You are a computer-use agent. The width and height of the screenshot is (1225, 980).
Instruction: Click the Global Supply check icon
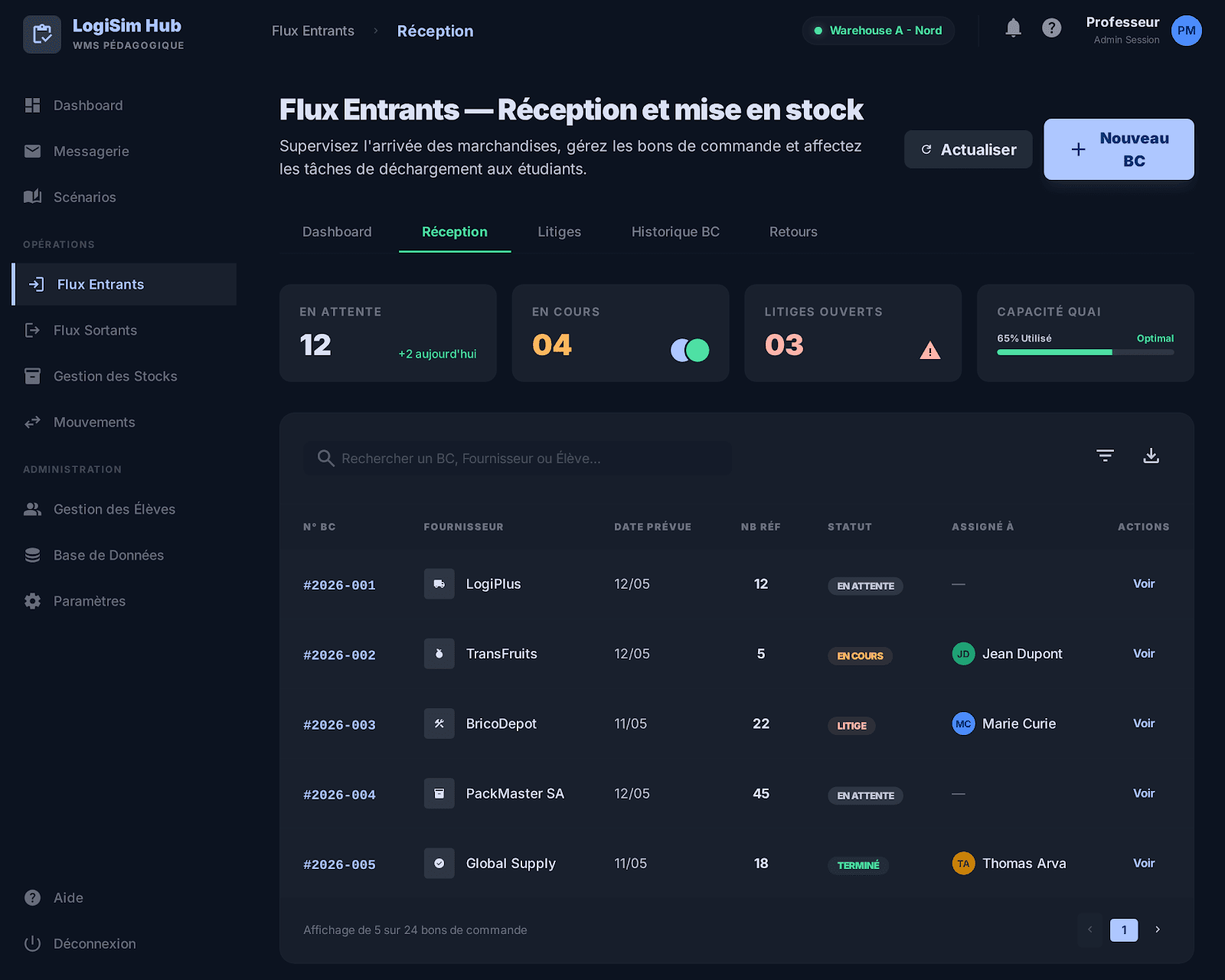[x=439, y=864]
